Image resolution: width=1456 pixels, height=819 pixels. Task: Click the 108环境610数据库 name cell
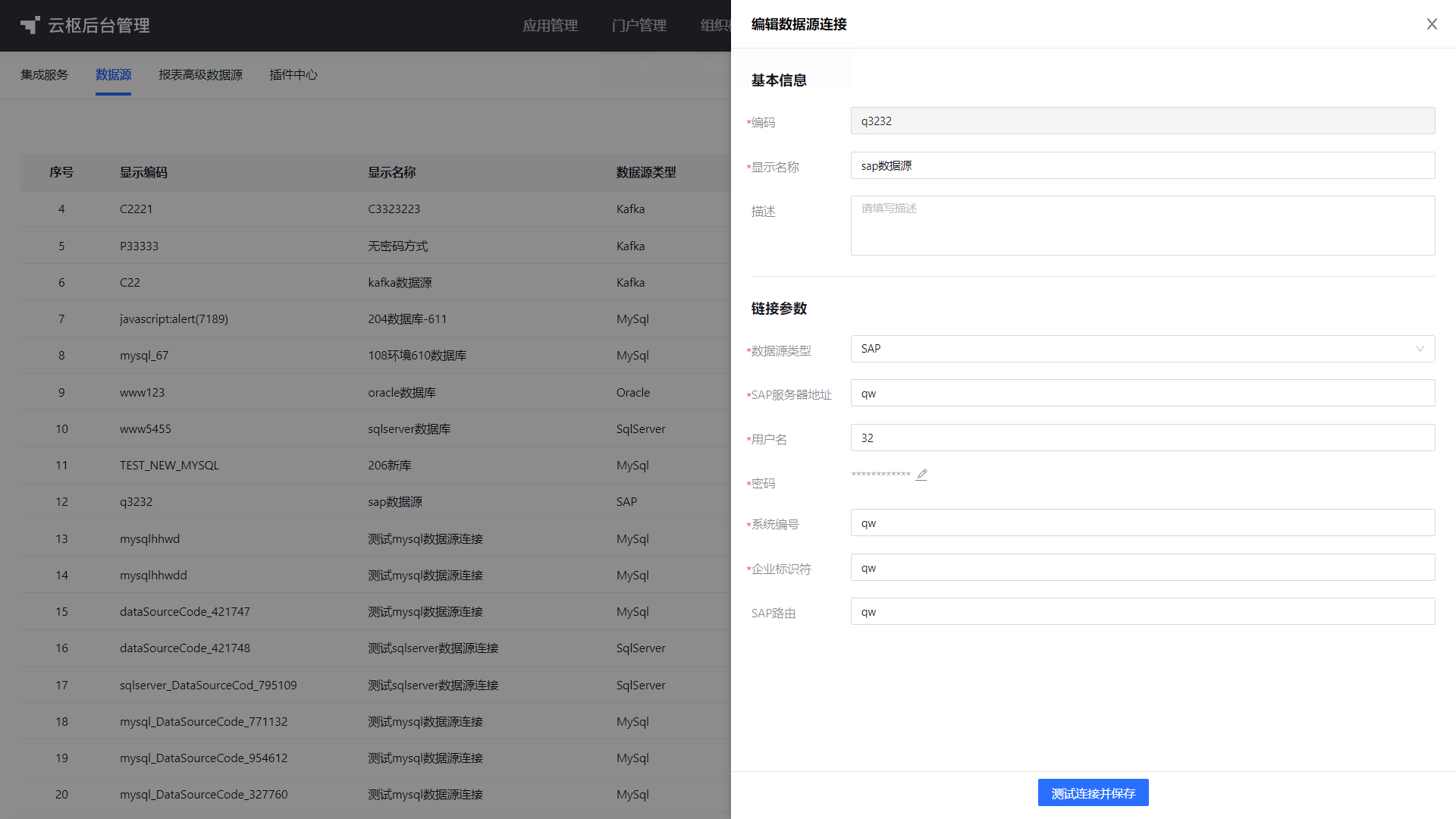coord(417,355)
